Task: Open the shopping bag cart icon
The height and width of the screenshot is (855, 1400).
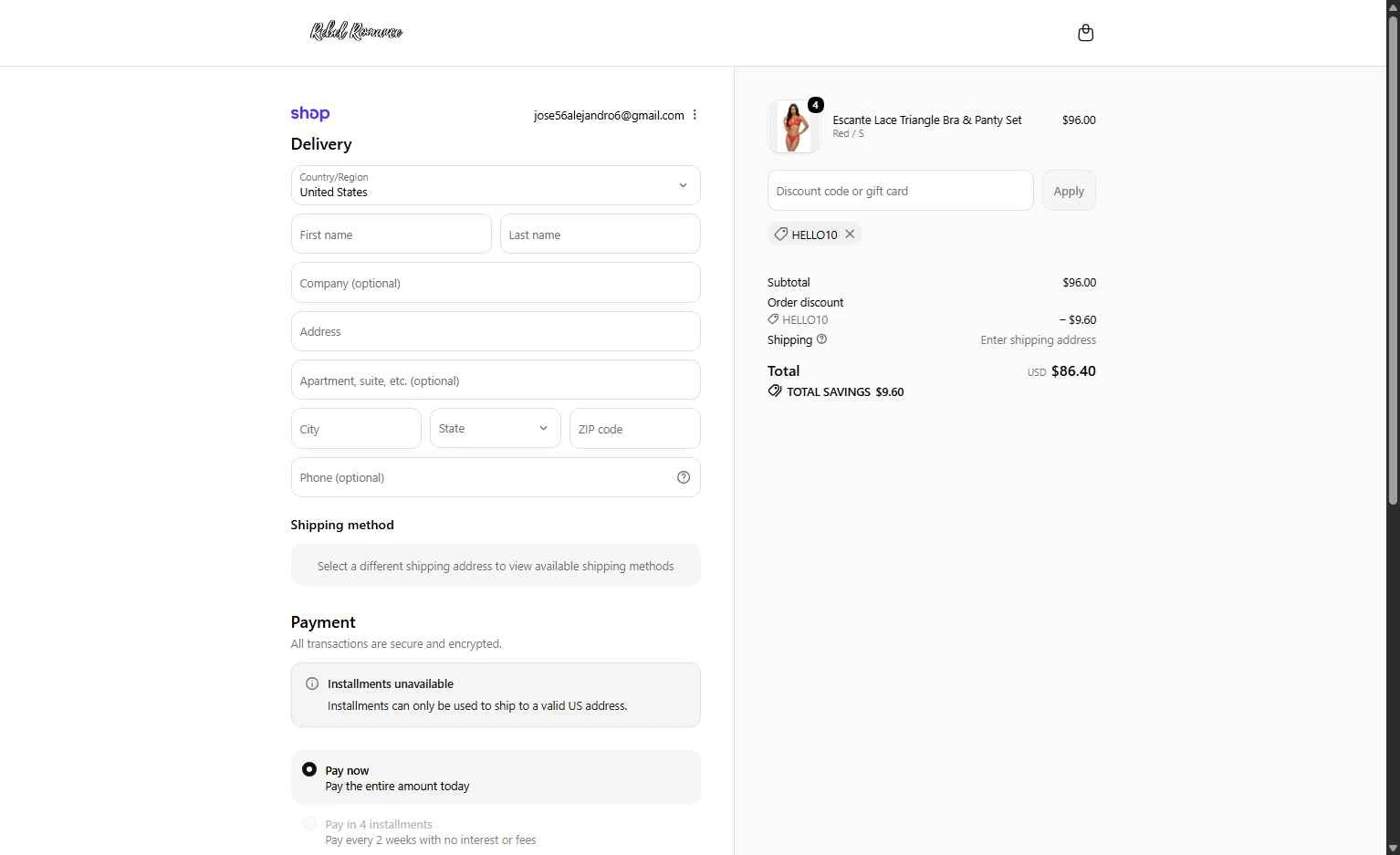Action: [1085, 33]
